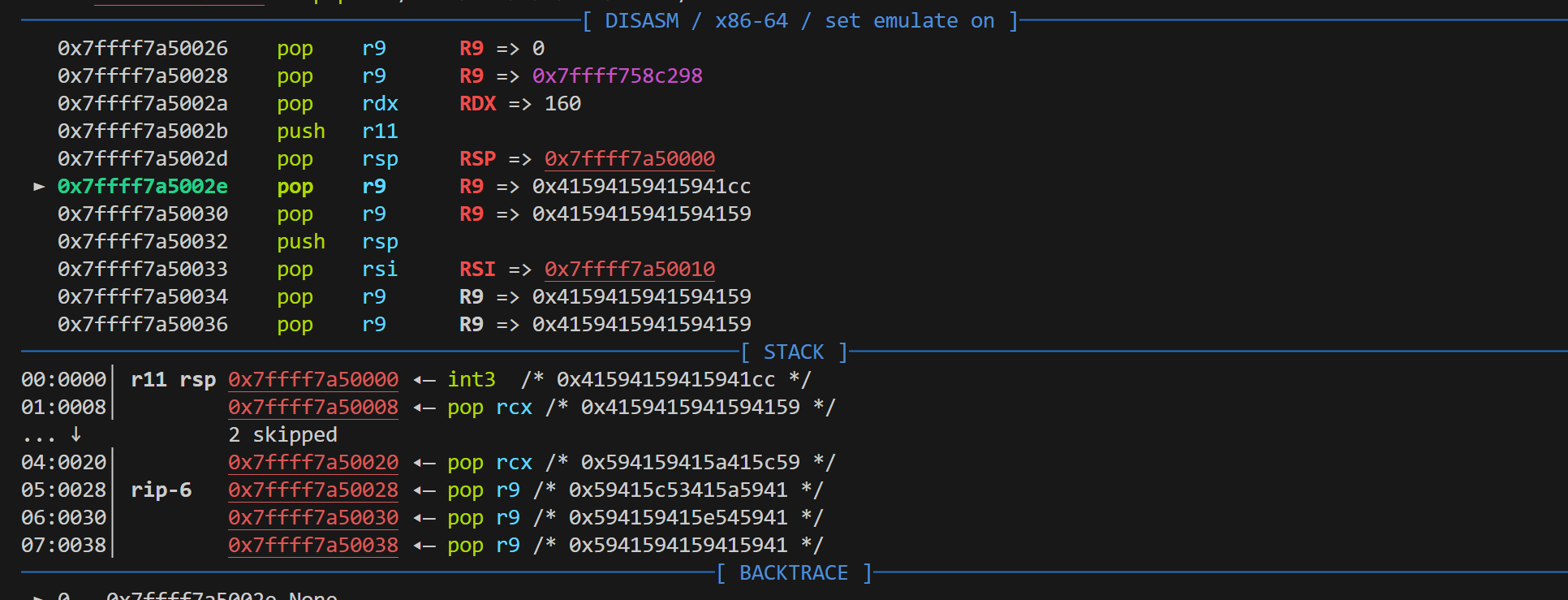Viewport: 1568px width, 600px height.
Task: Click the STACK section header
Action: [793, 352]
